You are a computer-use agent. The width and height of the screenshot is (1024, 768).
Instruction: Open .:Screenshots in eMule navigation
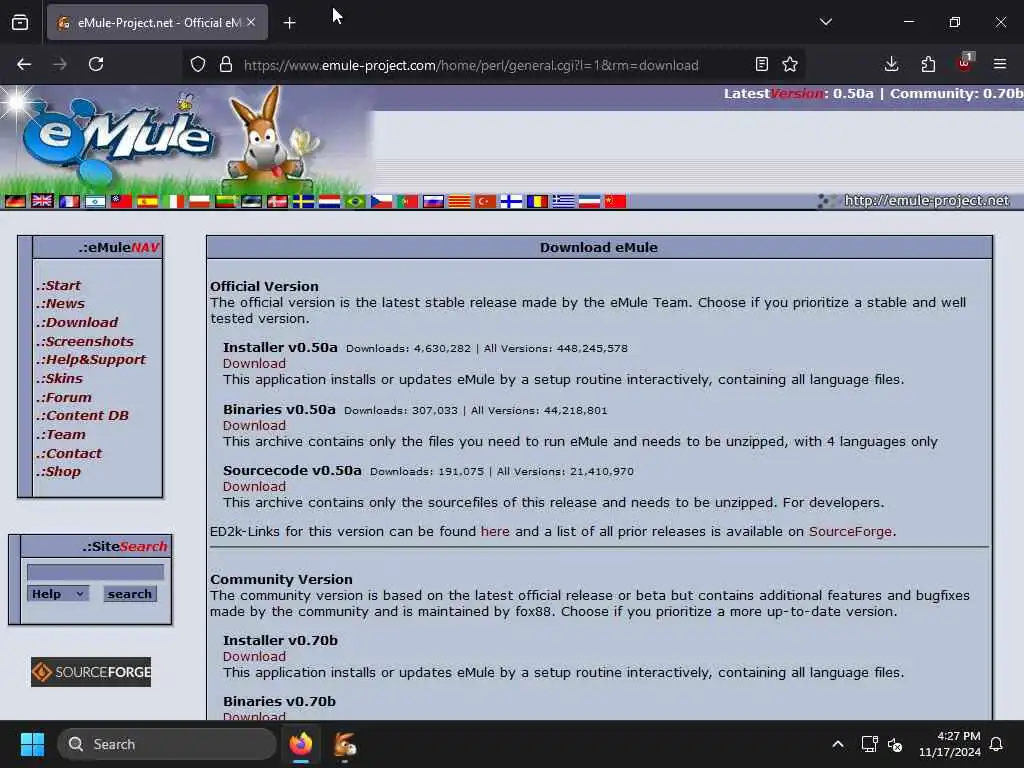tap(85, 342)
